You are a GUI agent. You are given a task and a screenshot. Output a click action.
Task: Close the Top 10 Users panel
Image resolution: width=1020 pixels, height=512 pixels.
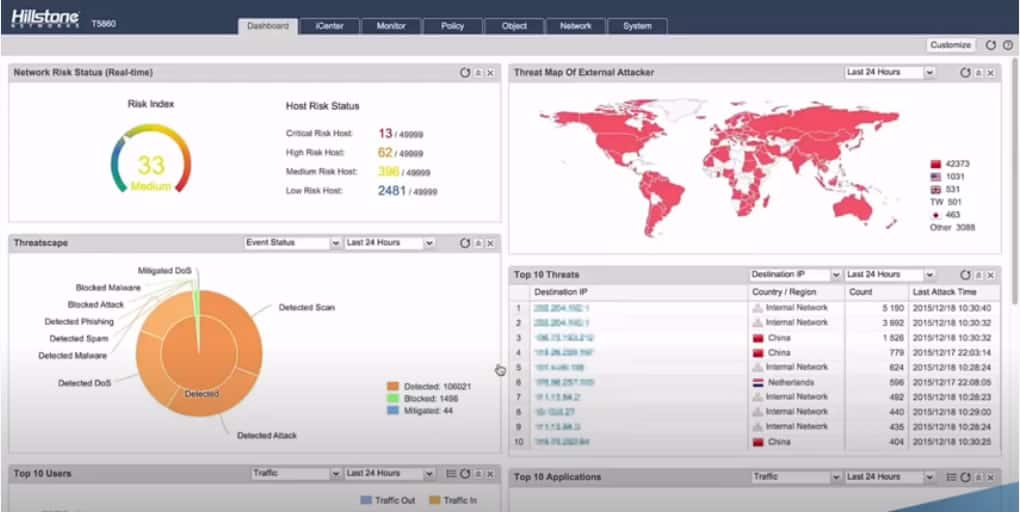click(x=490, y=474)
